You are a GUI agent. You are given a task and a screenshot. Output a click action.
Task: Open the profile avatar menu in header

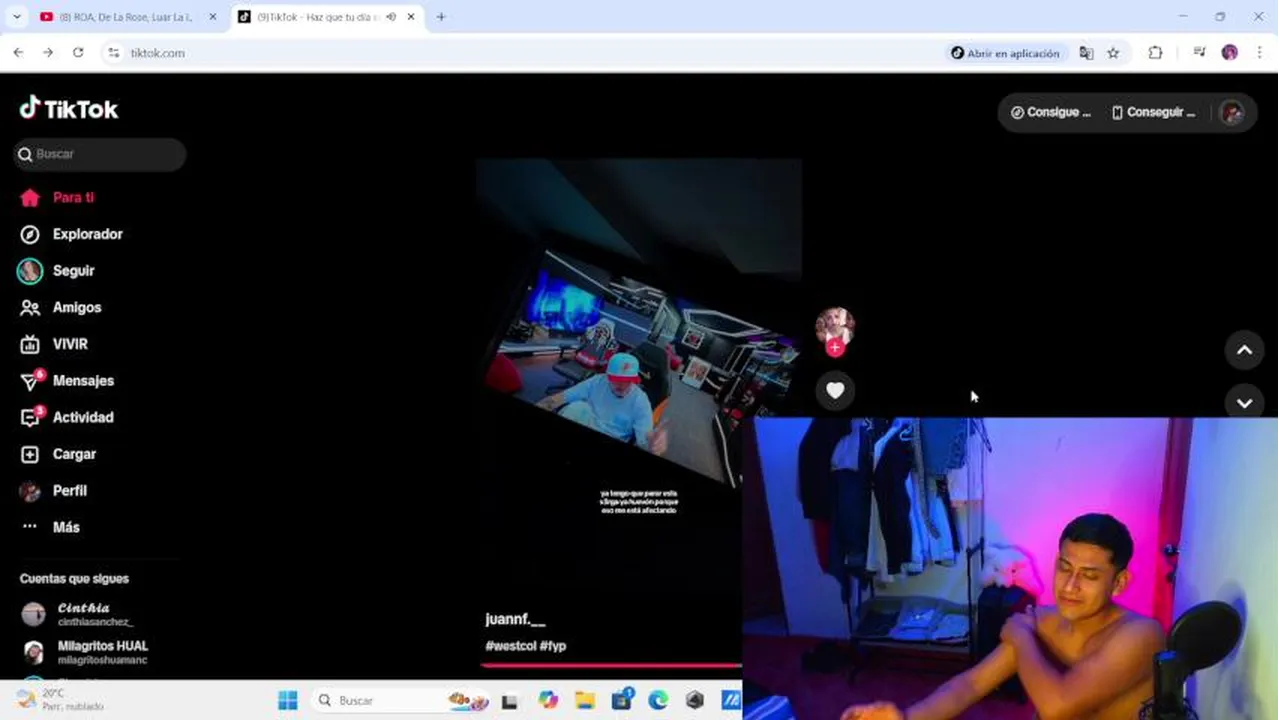click(x=1232, y=112)
